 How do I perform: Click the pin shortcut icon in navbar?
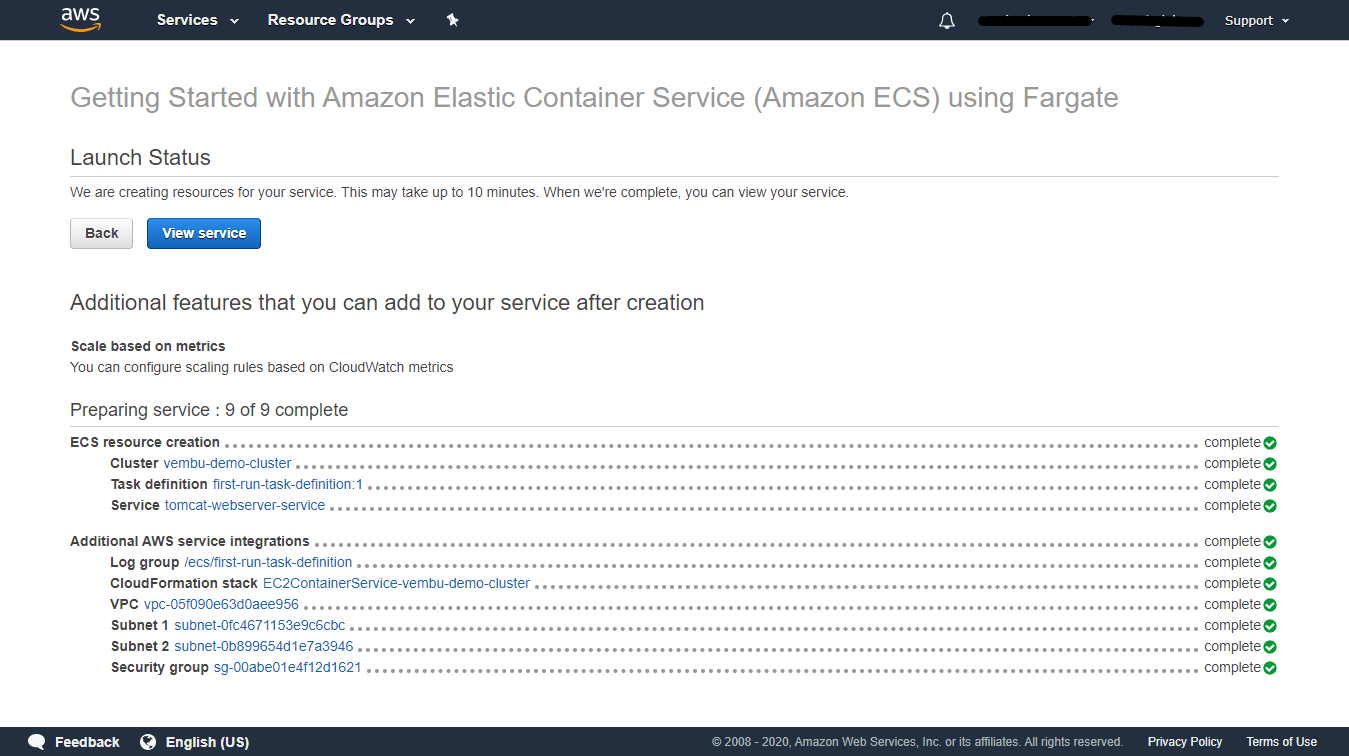[x=452, y=20]
